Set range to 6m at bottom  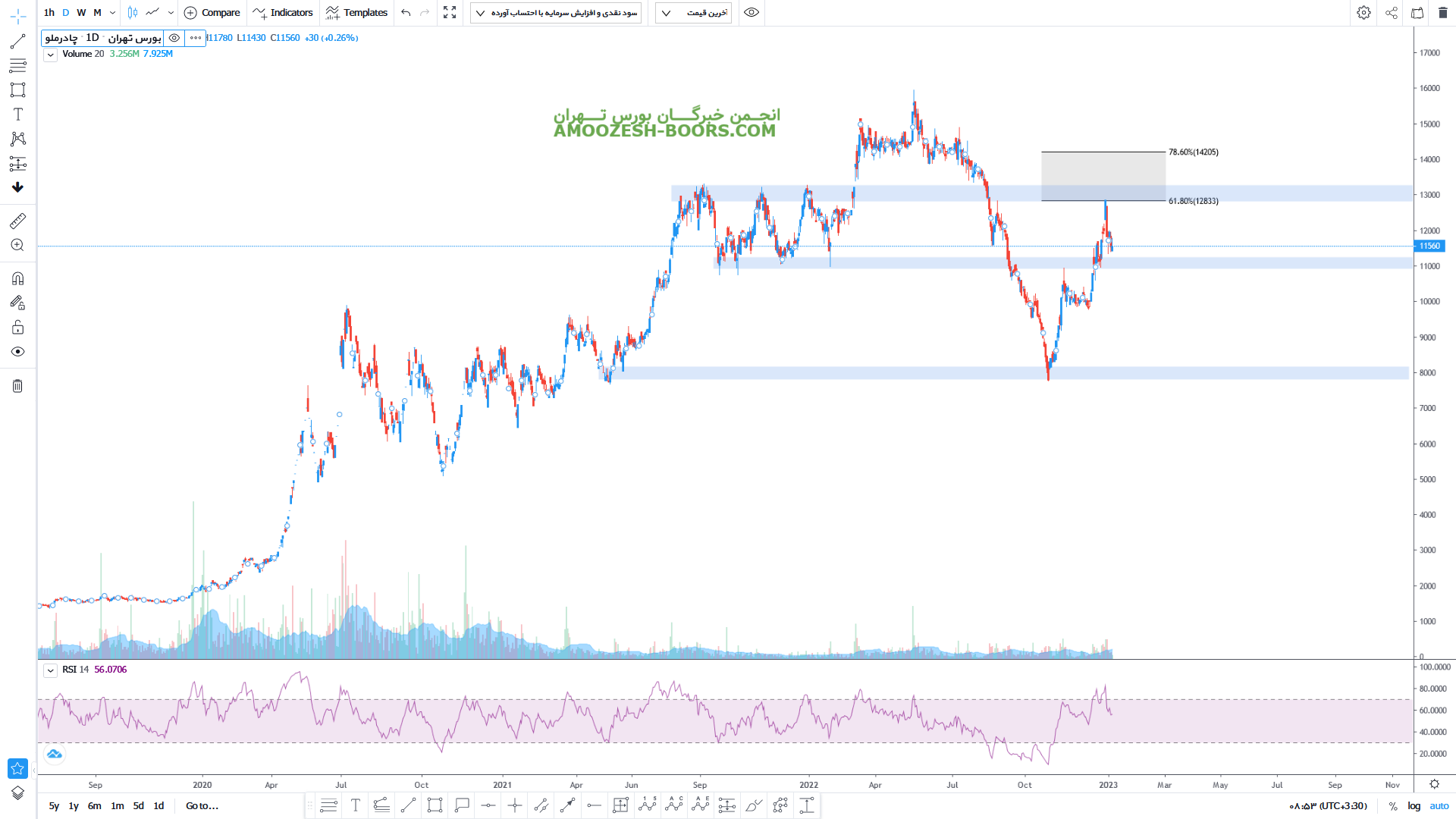pos(94,806)
